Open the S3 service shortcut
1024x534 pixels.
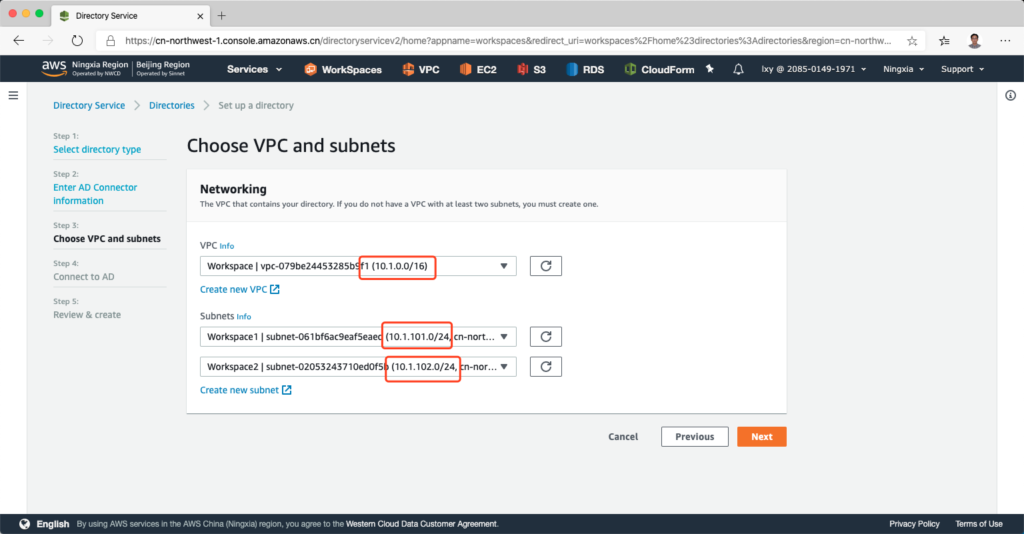pyautogui.click(x=524, y=69)
